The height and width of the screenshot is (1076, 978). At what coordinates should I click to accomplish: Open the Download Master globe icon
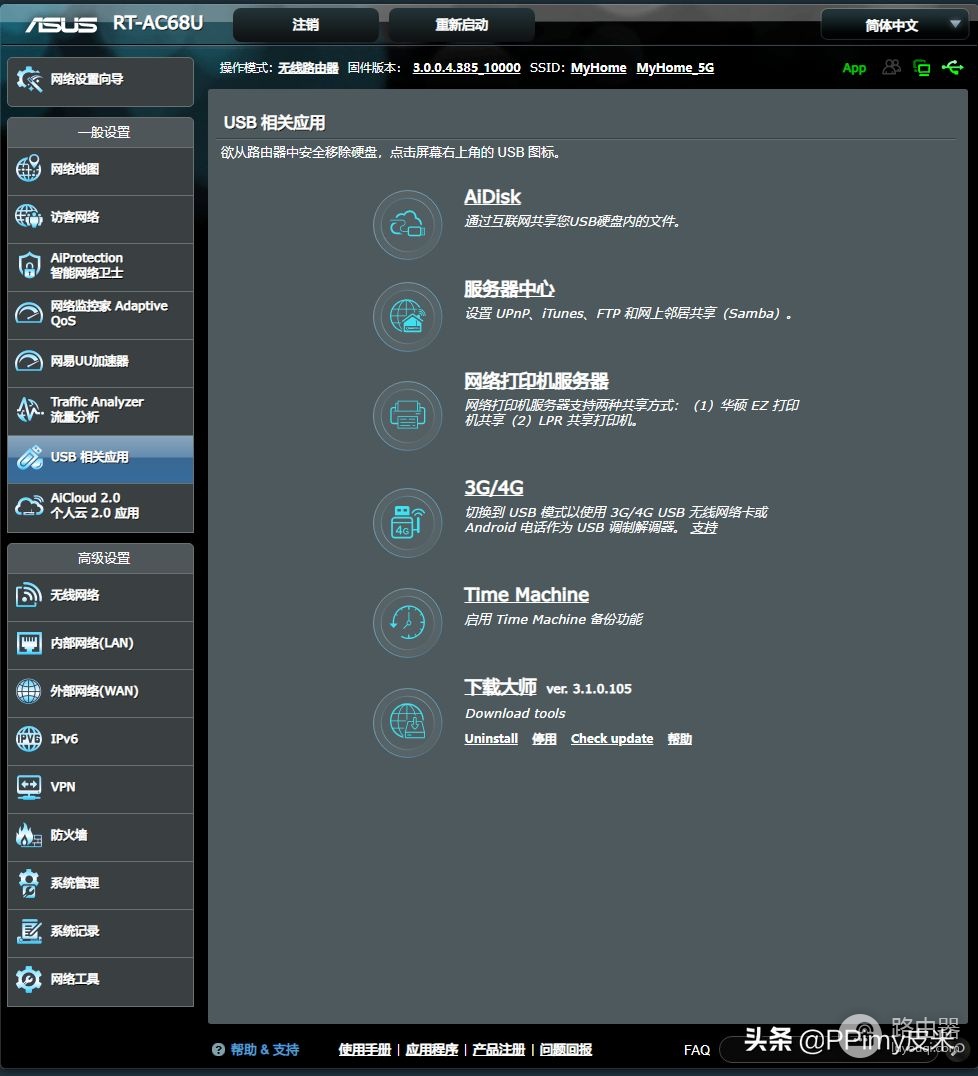[x=407, y=723]
